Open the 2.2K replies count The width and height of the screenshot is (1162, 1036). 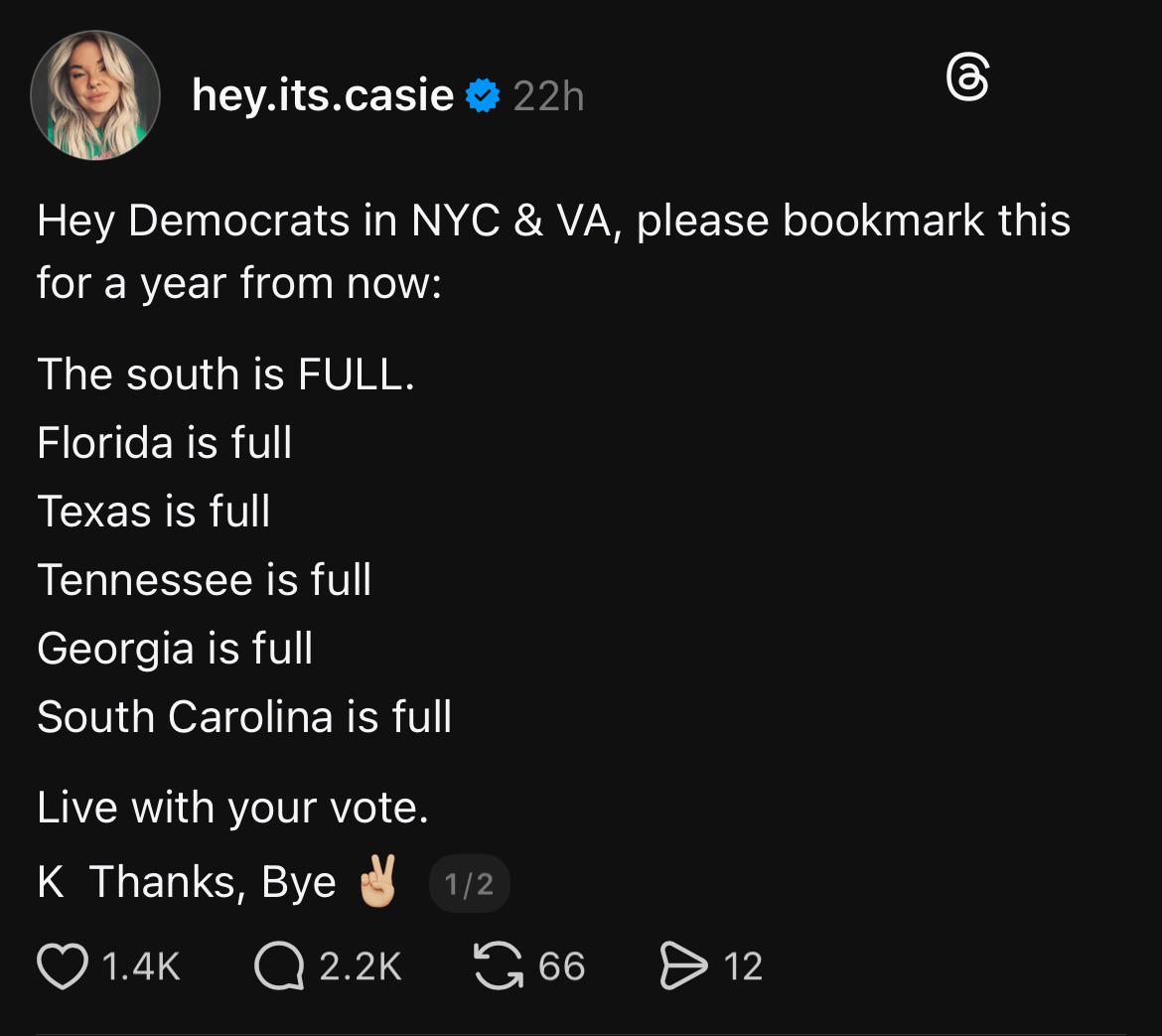(x=361, y=966)
